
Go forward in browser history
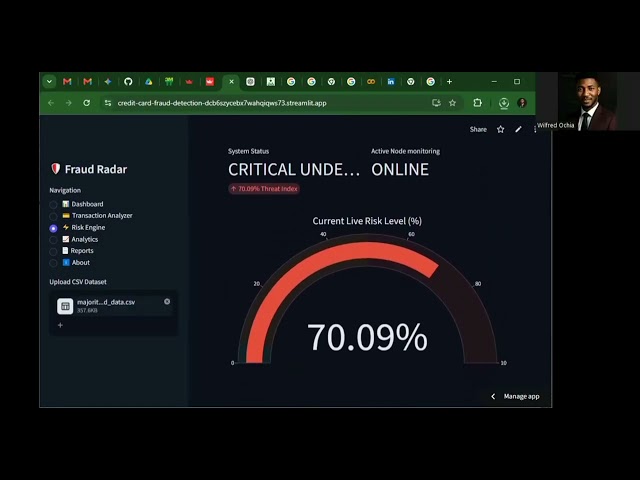coord(69,103)
